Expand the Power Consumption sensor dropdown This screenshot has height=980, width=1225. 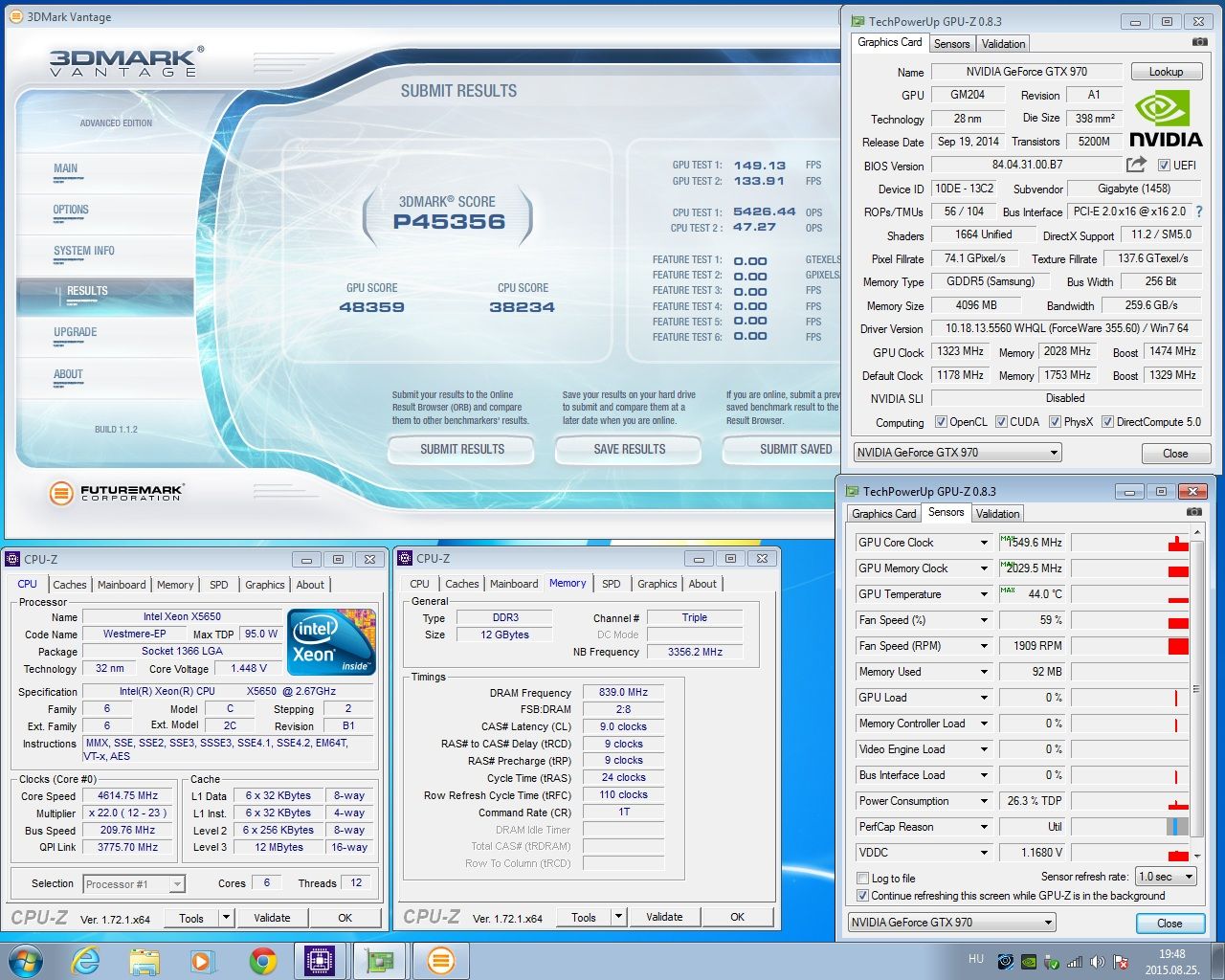983,801
